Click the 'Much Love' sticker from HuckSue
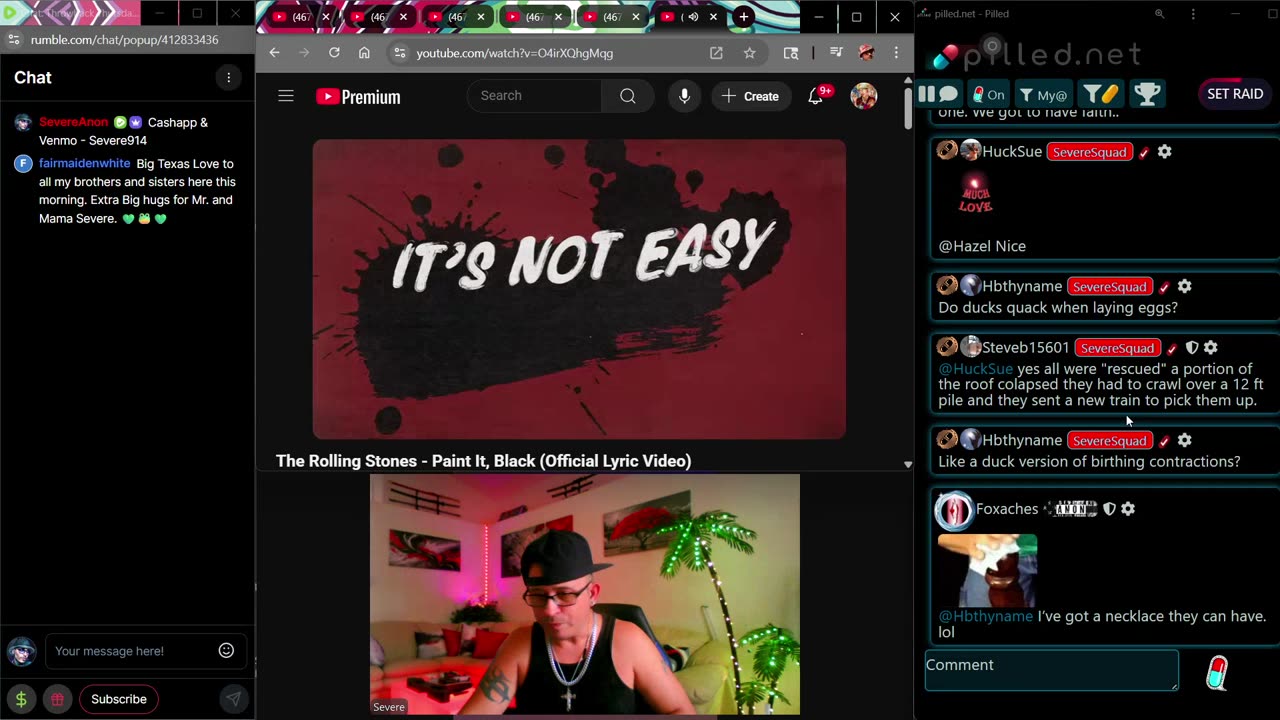 [x=975, y=194]
